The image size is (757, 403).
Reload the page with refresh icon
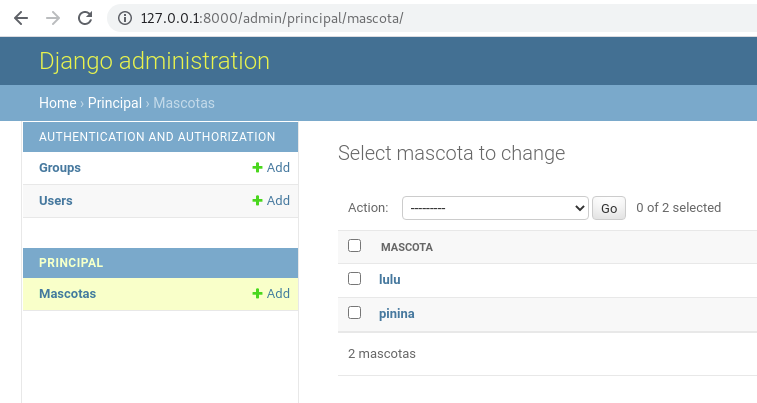tap(85, 18)
